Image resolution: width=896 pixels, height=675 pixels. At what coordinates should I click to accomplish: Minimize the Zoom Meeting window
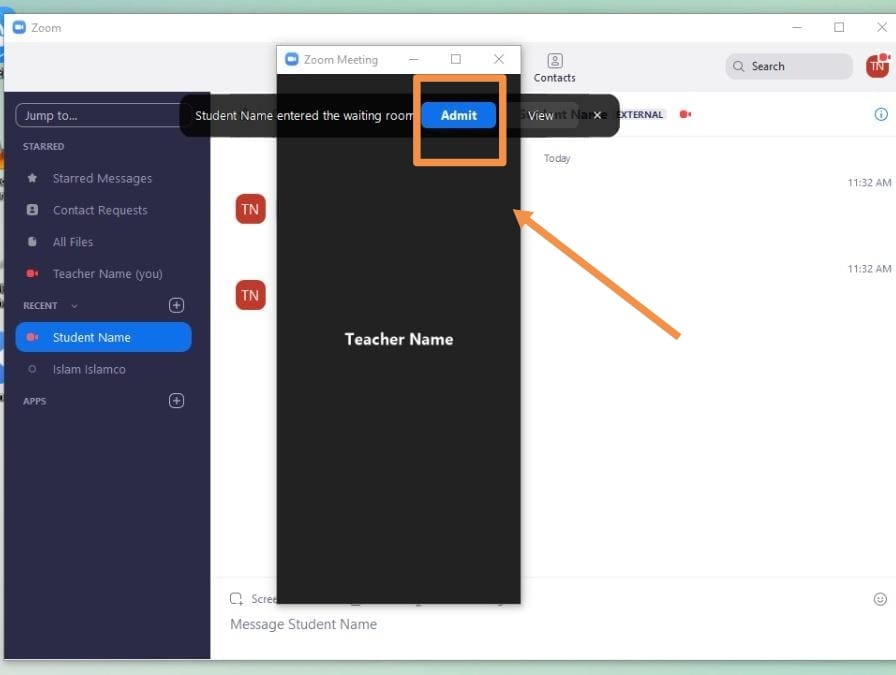coord(414,59)
